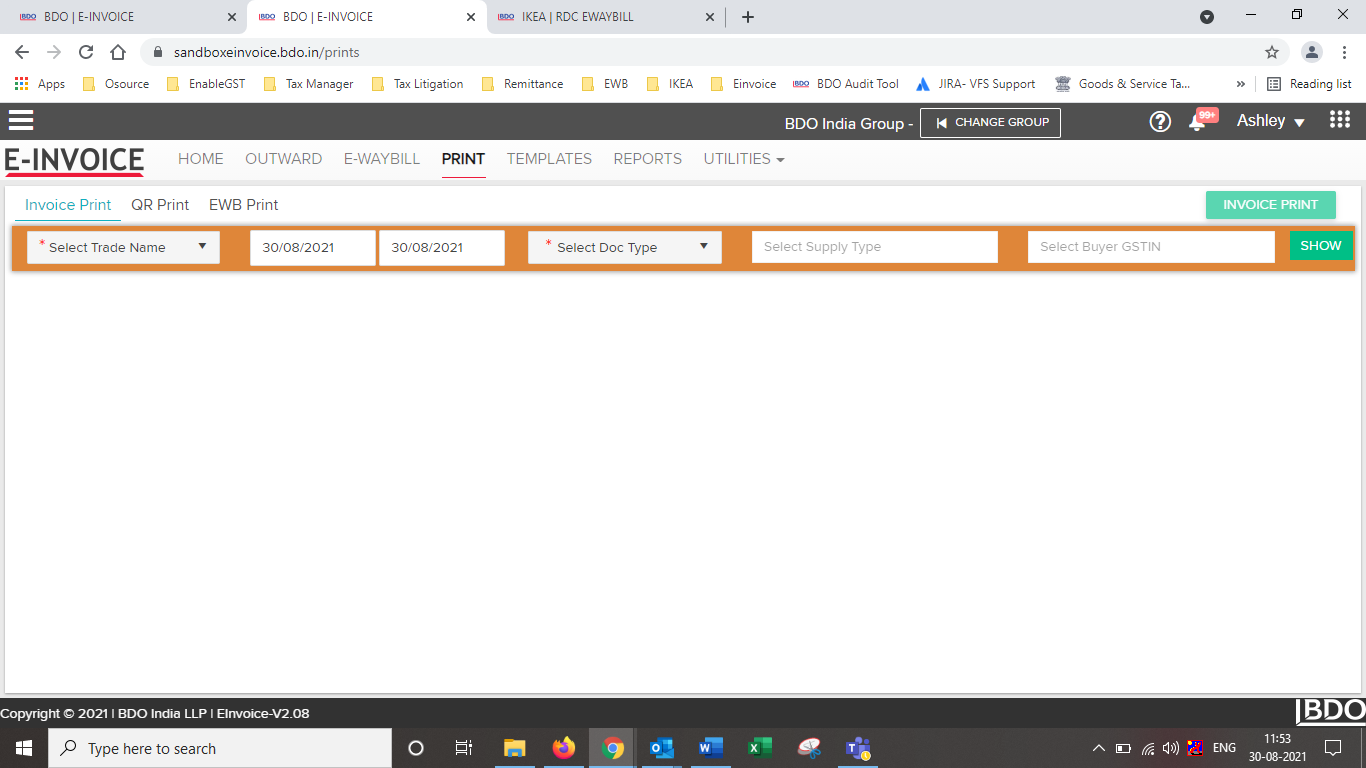Image resolution: width=1366 pixels, height=768 pixels.
Task: Go to the REPORTS menu
Action: (x=647, y=159)
